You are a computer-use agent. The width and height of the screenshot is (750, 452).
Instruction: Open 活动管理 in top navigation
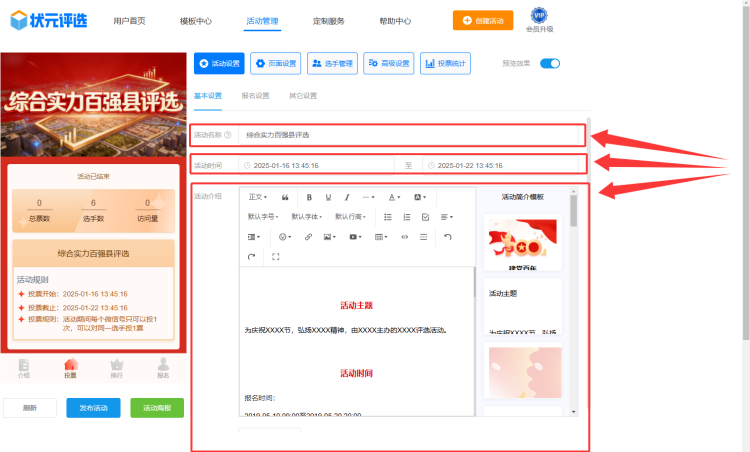262,21
